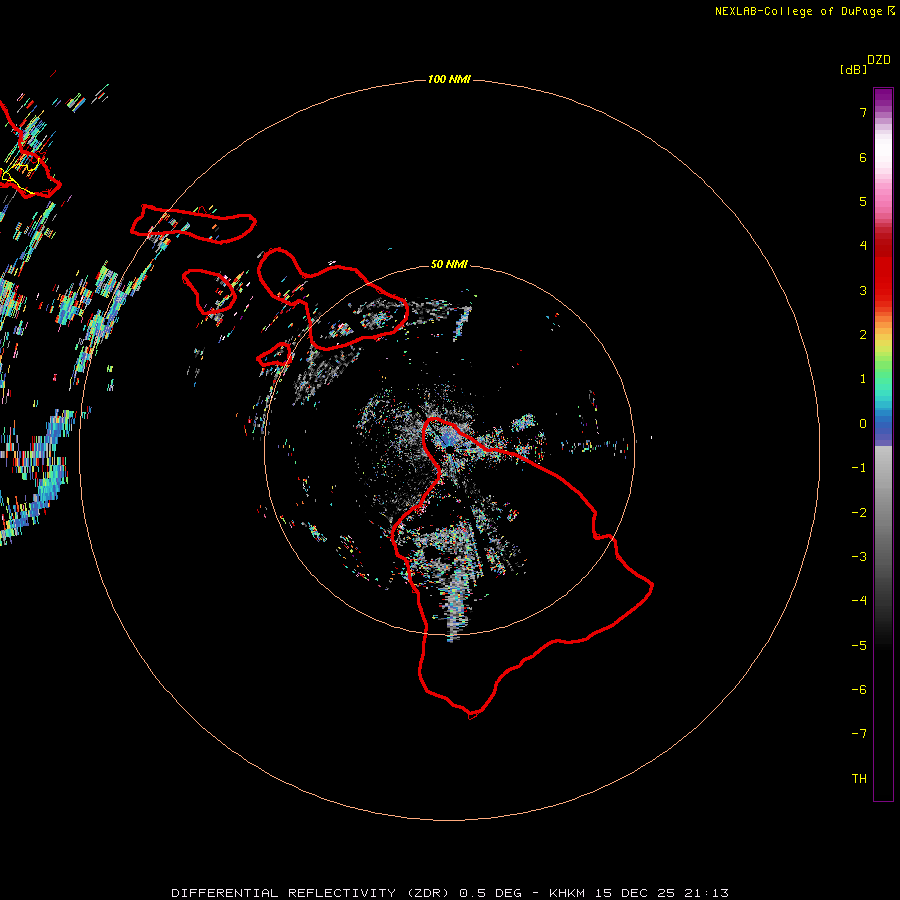Click the small Kahoolawe island outline
This screenshot has width=900, height=900.
(275, 355)
